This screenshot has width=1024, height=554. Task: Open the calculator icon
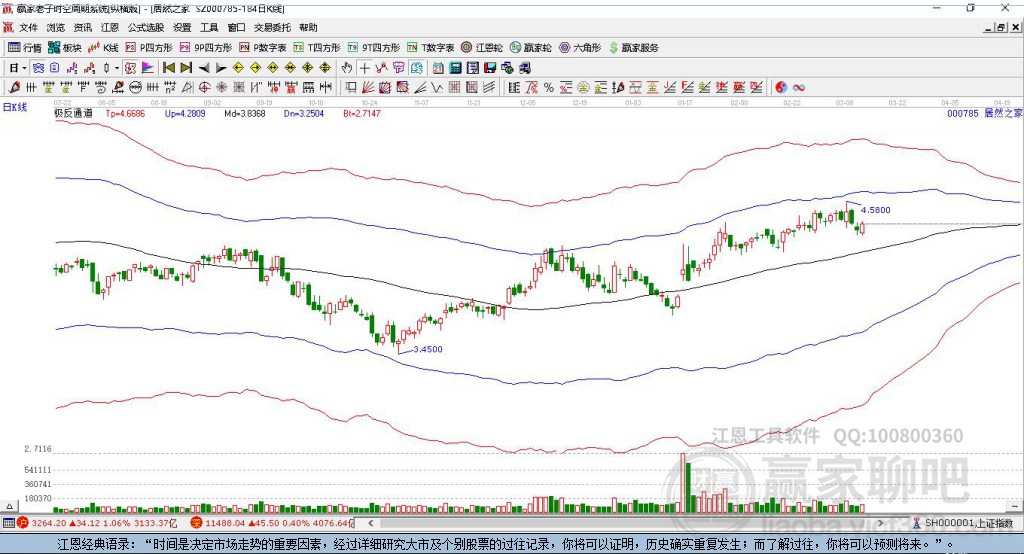point(456,68)
